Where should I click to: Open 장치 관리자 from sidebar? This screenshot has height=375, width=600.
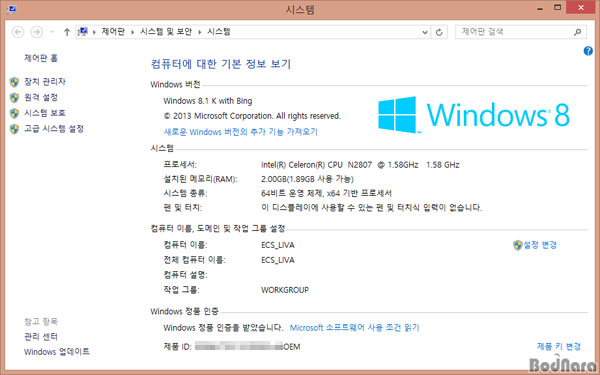pos(45,81)
